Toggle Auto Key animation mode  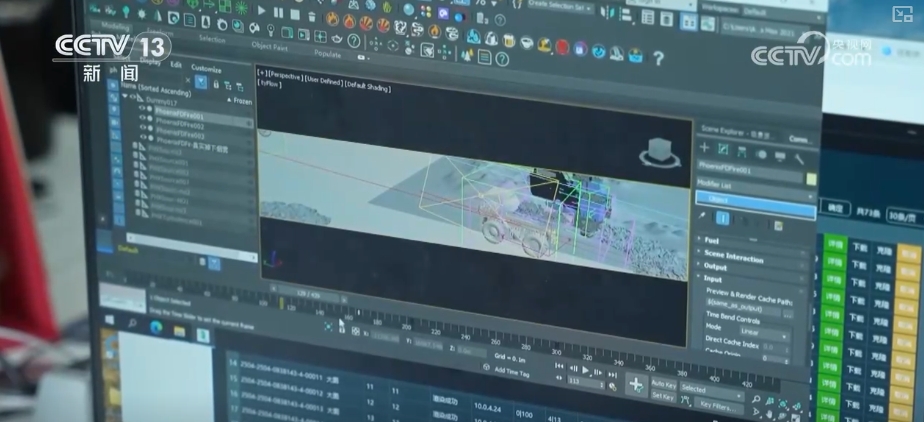tap(663, 385)
